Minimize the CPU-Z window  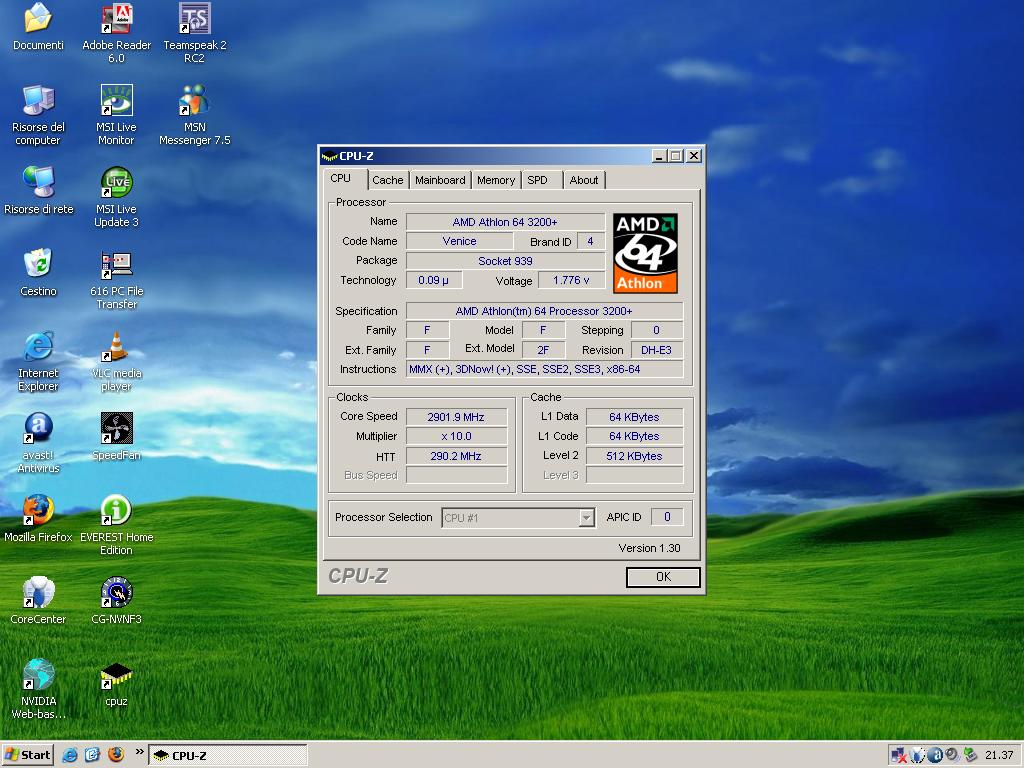(x=659, y=156)
